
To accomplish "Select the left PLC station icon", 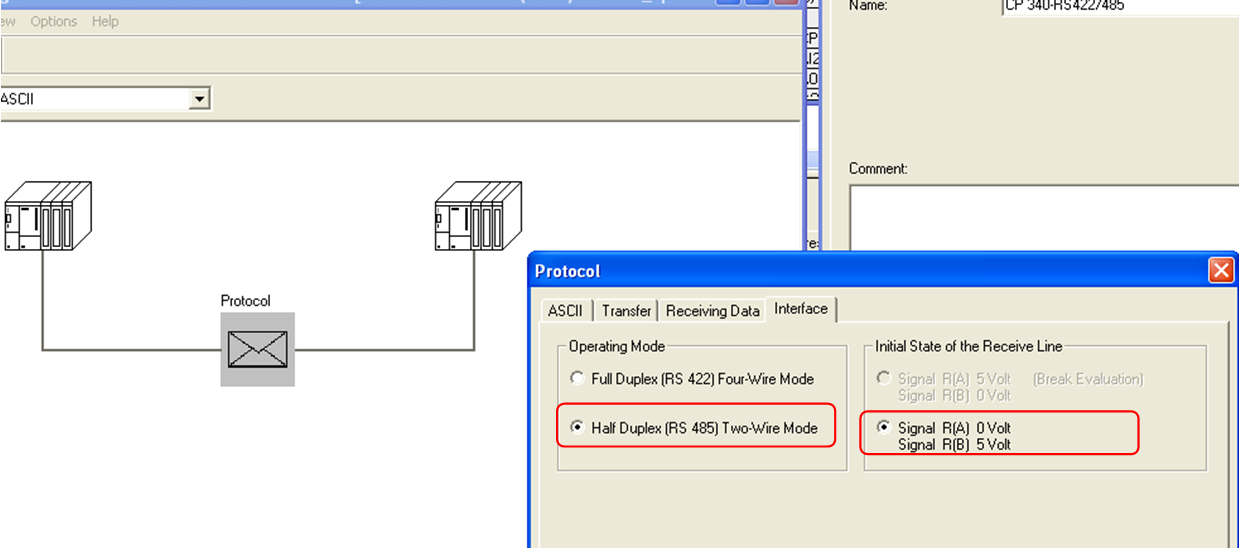I will pos(47,215).
